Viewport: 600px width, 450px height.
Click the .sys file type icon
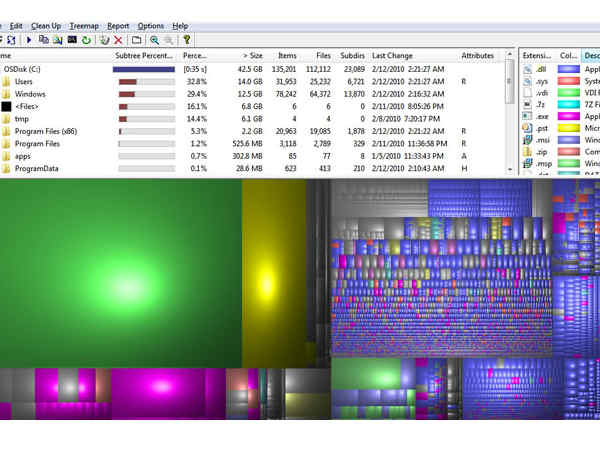[528, 81]
